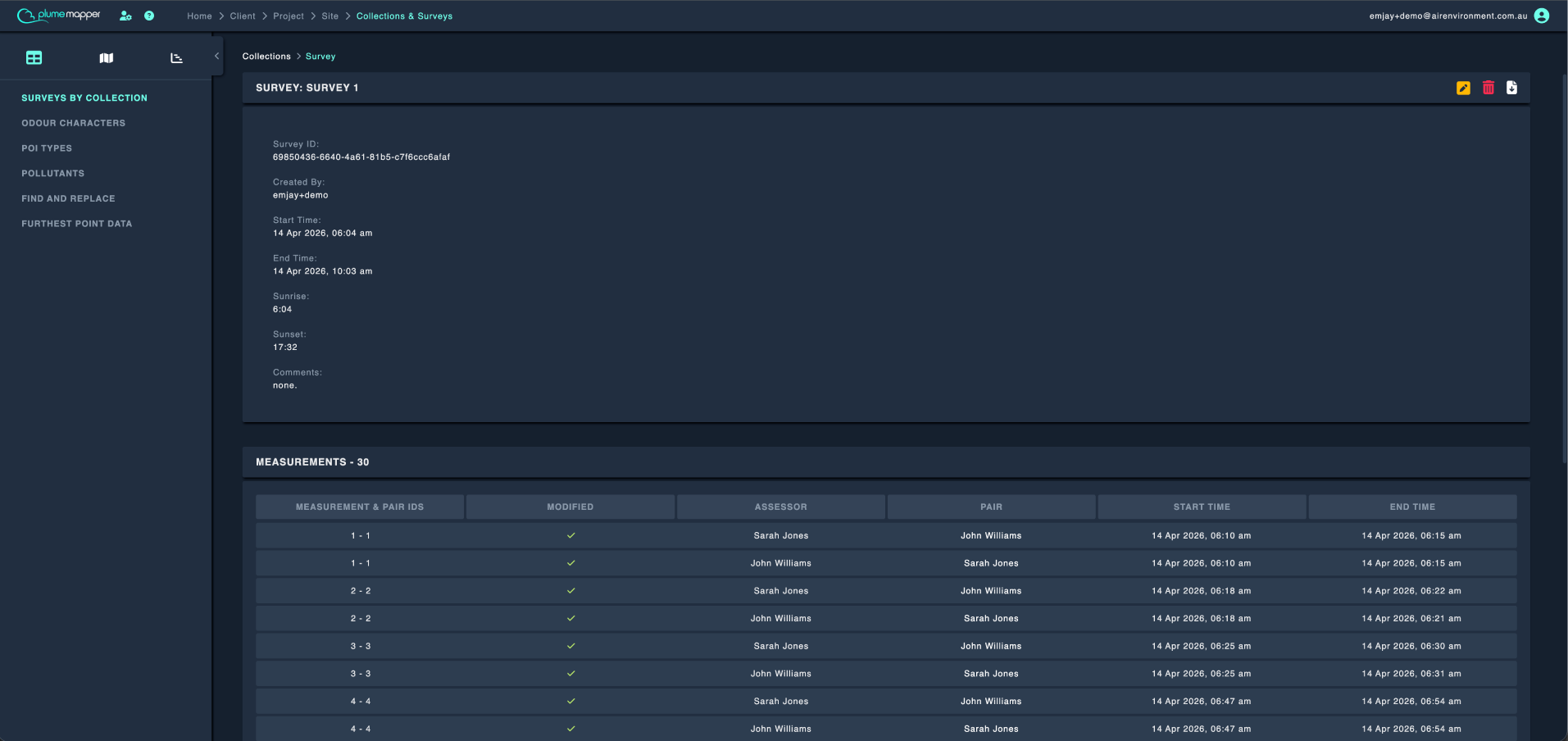Screen dimensions: 1568x741
Task: Open the help question mark icon
Action: pyautogui.click(x=149, y=16)
